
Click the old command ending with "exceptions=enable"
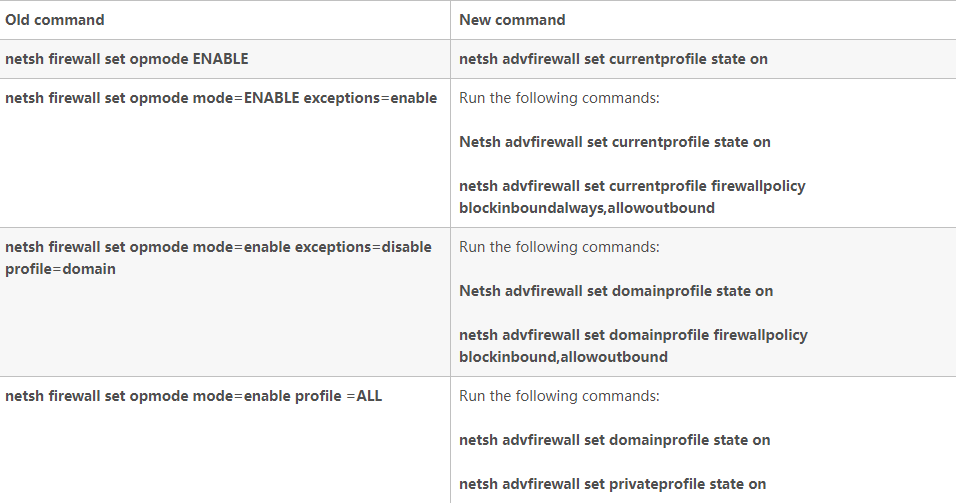pos(221,98)
